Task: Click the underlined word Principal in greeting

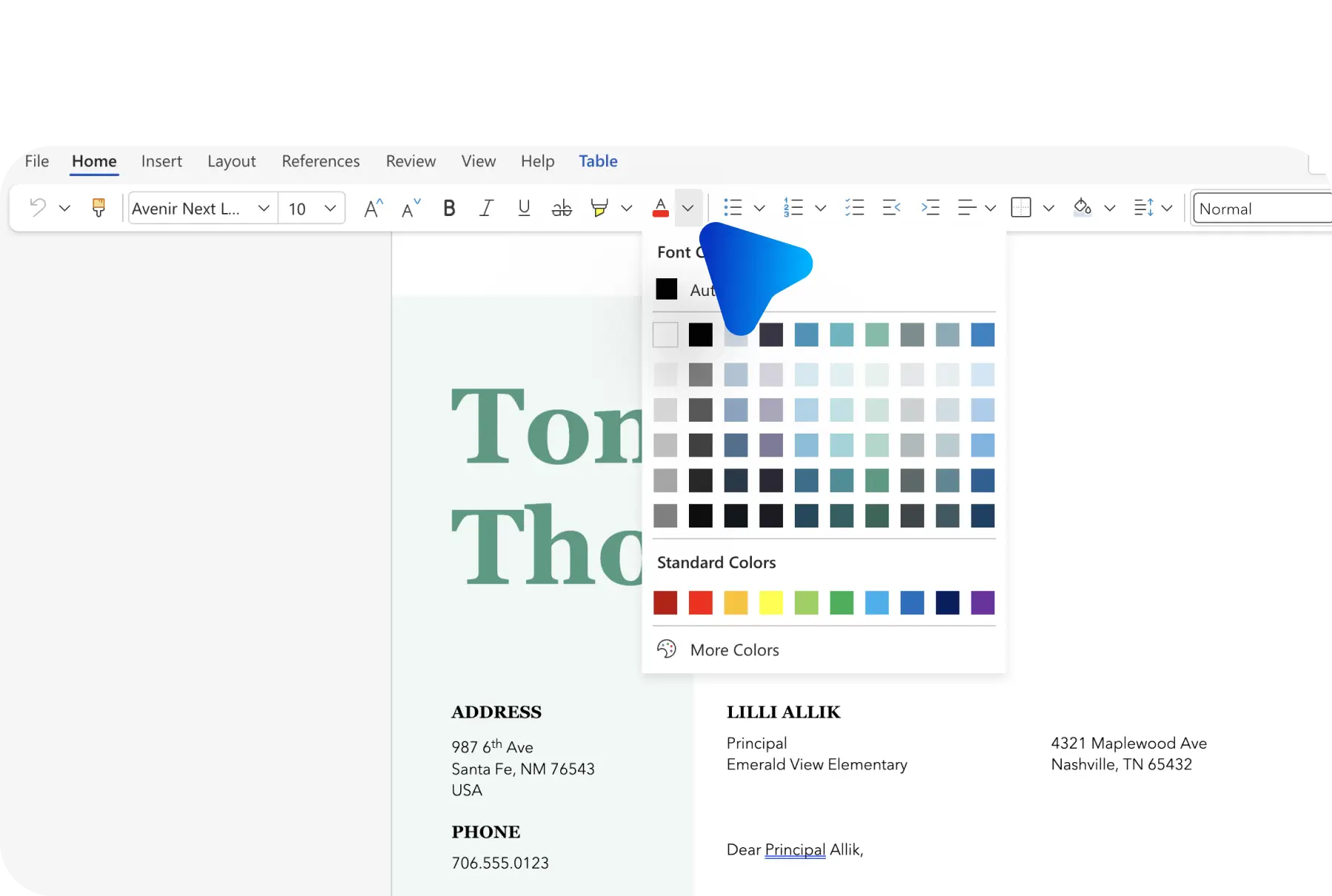Action: coord(795,849)
